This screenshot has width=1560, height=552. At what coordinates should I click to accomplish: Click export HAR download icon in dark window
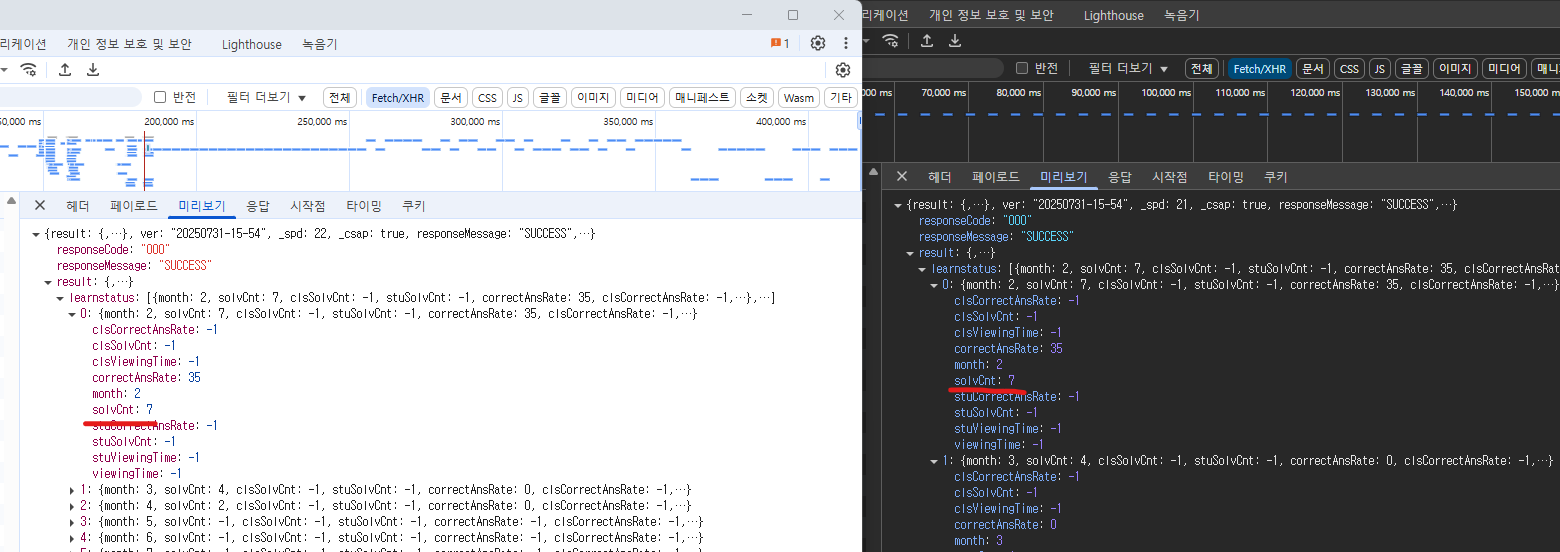(955, 40)
